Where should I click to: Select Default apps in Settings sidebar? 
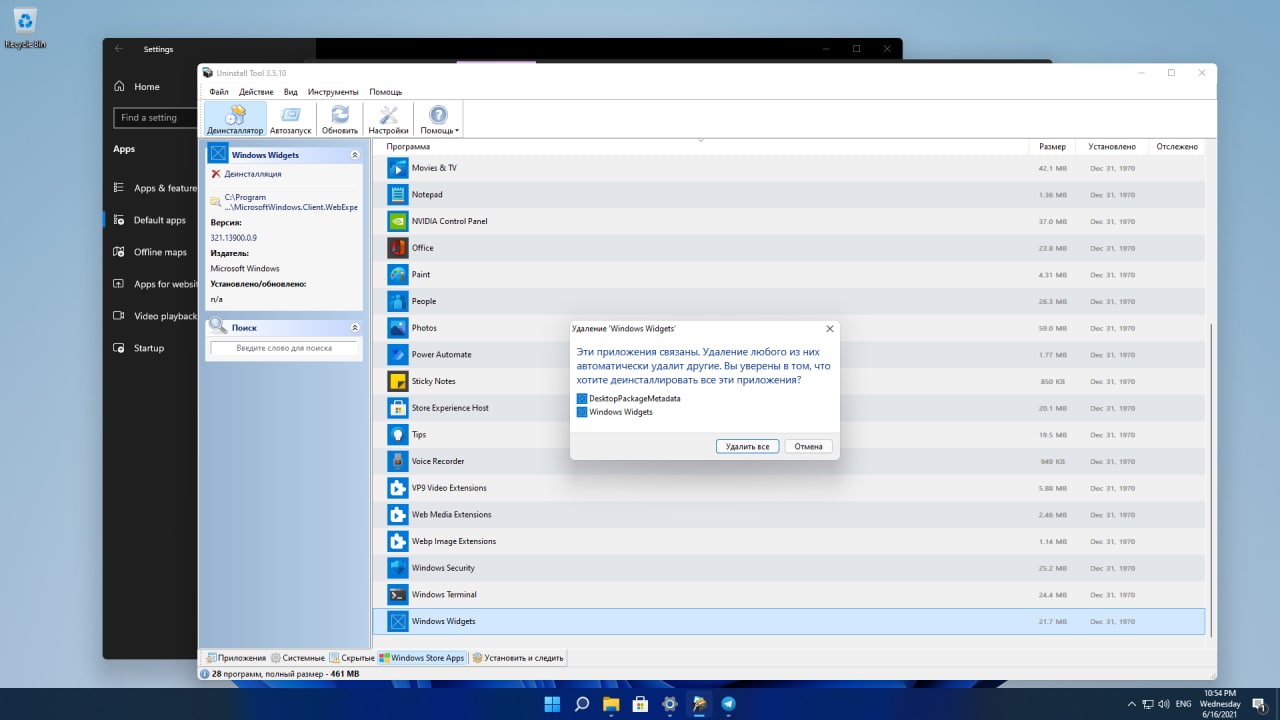[150, 220]
